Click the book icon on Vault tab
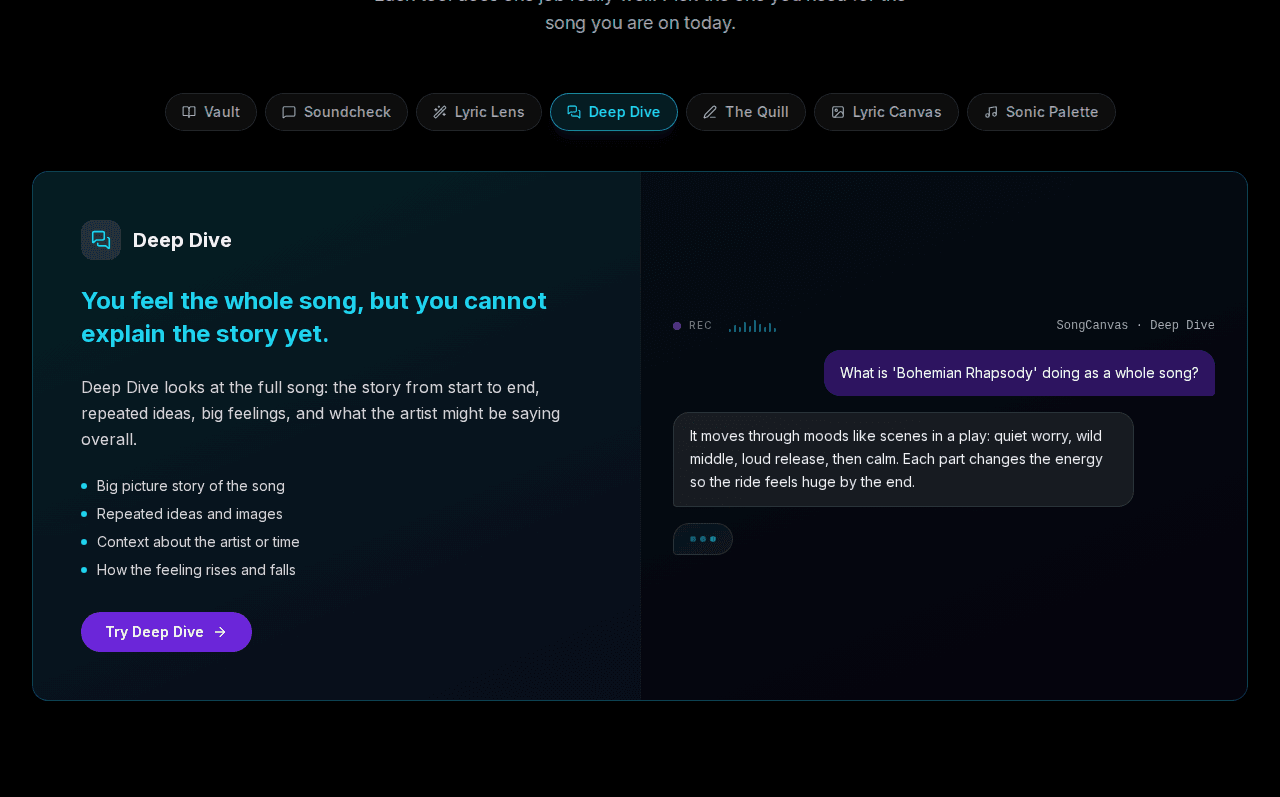1280x797 pixels. click(189, 112)
